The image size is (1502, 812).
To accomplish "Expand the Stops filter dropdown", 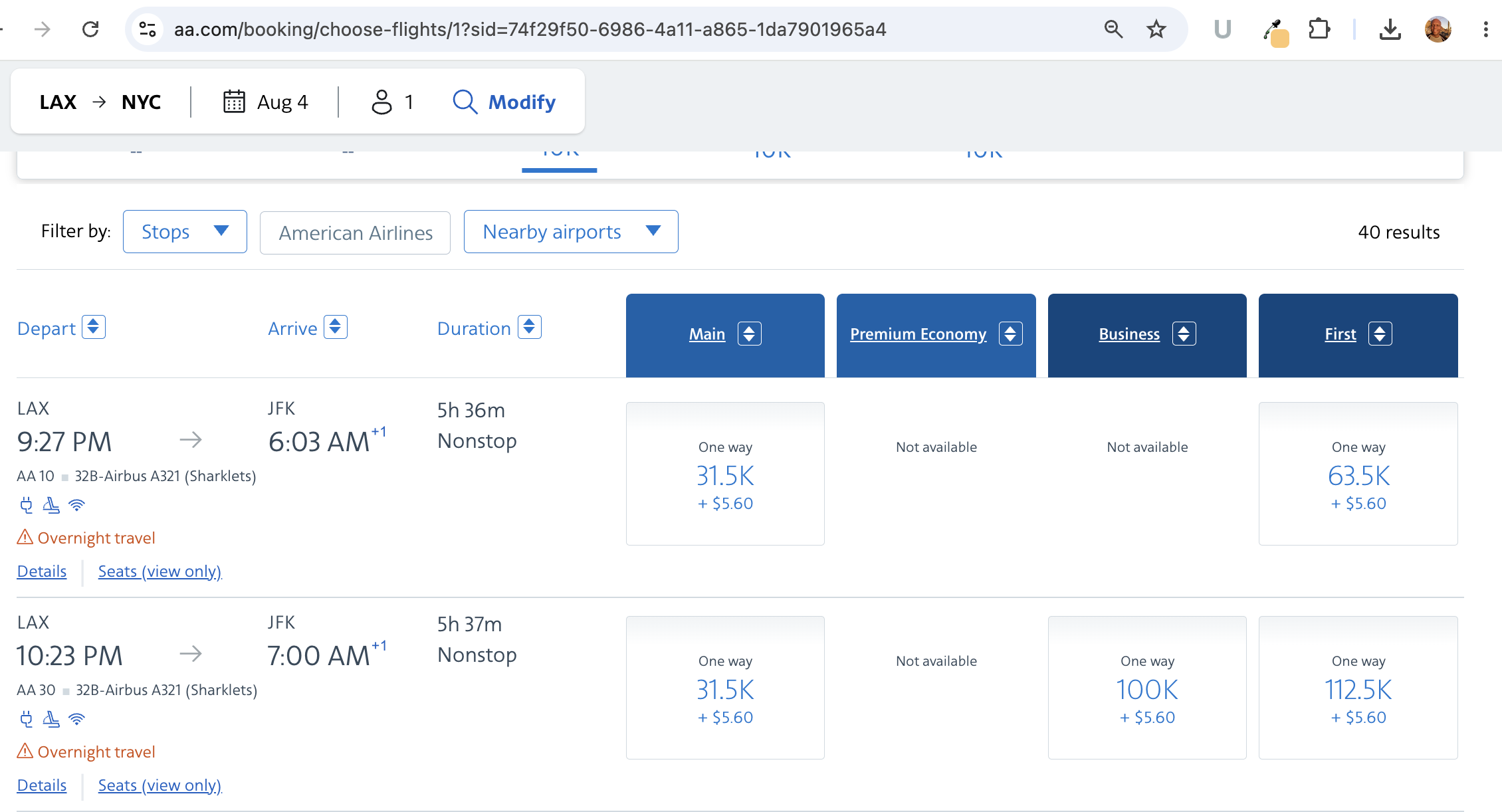I will tap(185, 231).
